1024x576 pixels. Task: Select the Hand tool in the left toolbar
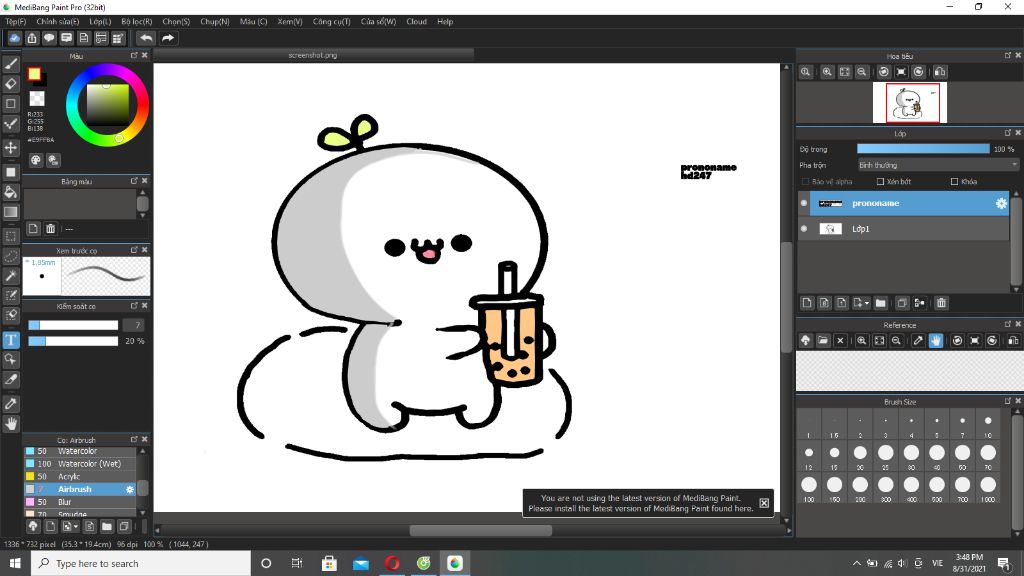pos(10,424)
